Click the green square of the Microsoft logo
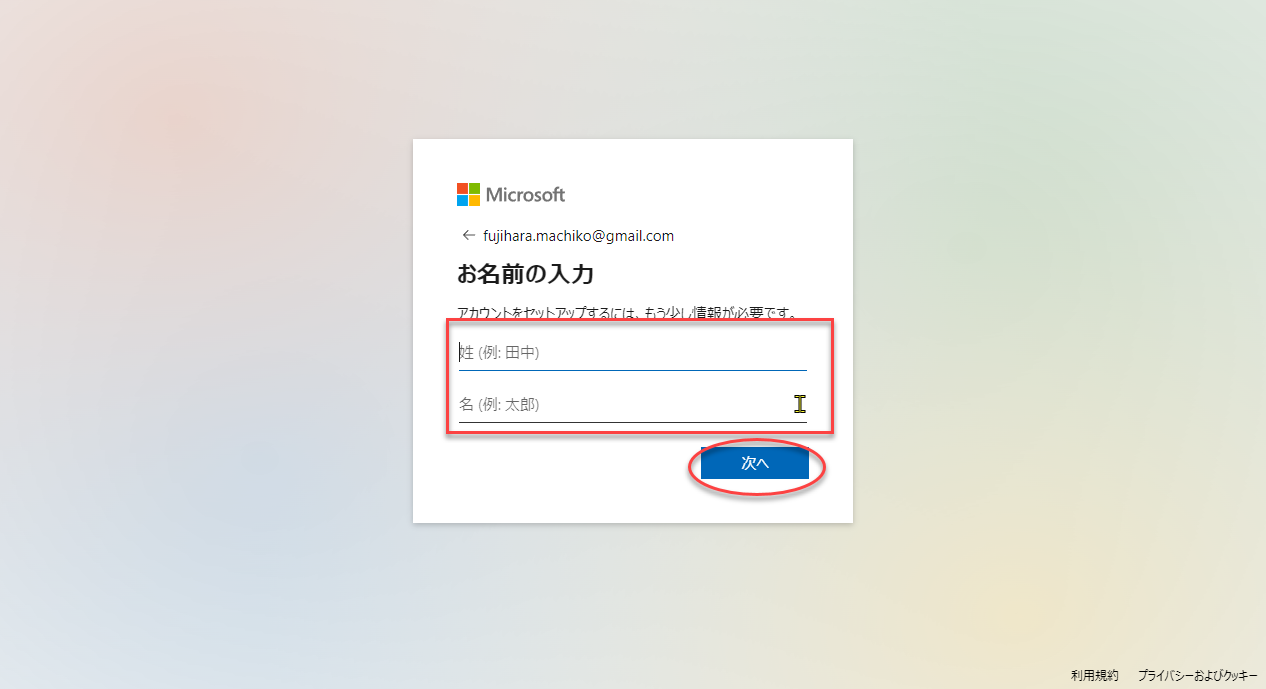 [474, 188]
